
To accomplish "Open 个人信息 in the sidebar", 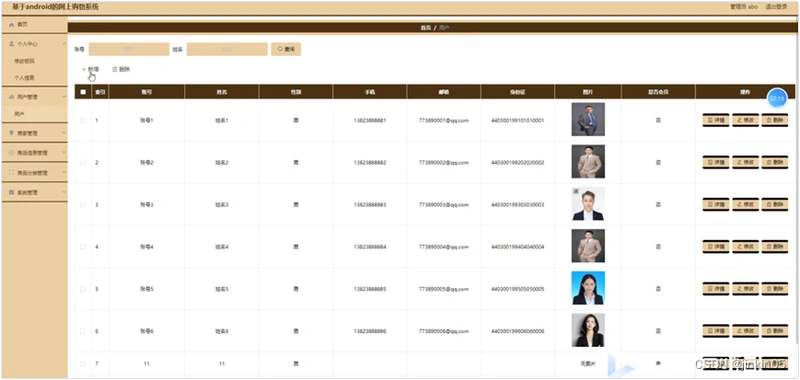I will point(24,78).
